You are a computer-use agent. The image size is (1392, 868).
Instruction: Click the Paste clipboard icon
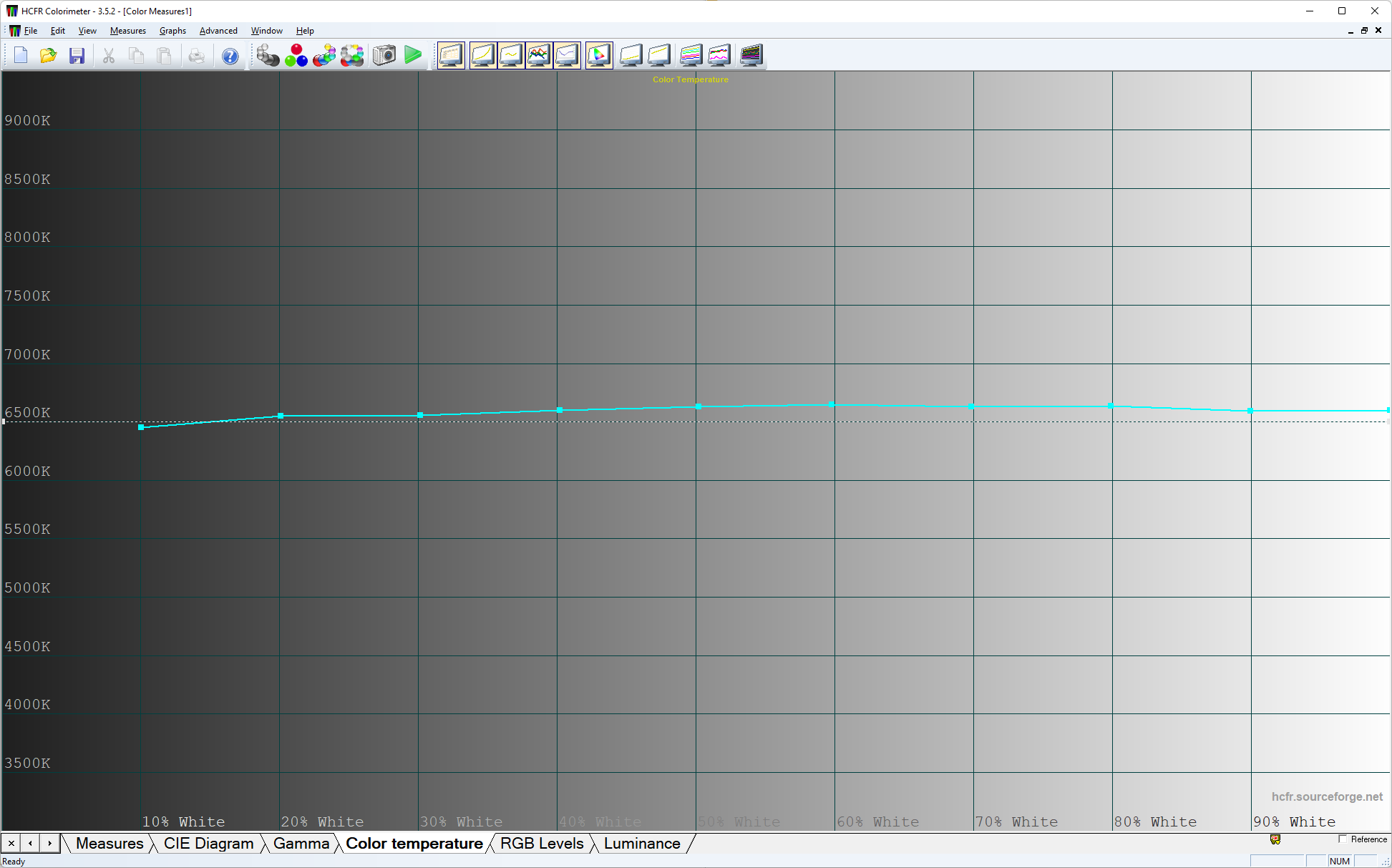[x=164, y=55]
